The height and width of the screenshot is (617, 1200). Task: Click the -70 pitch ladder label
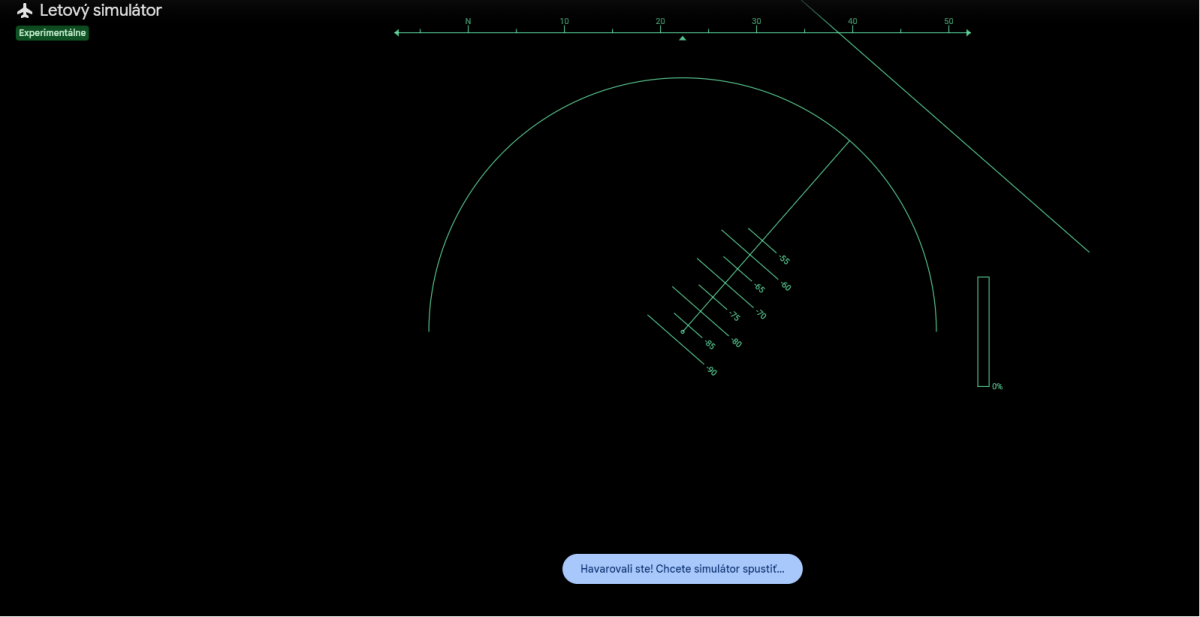point(760,315)
